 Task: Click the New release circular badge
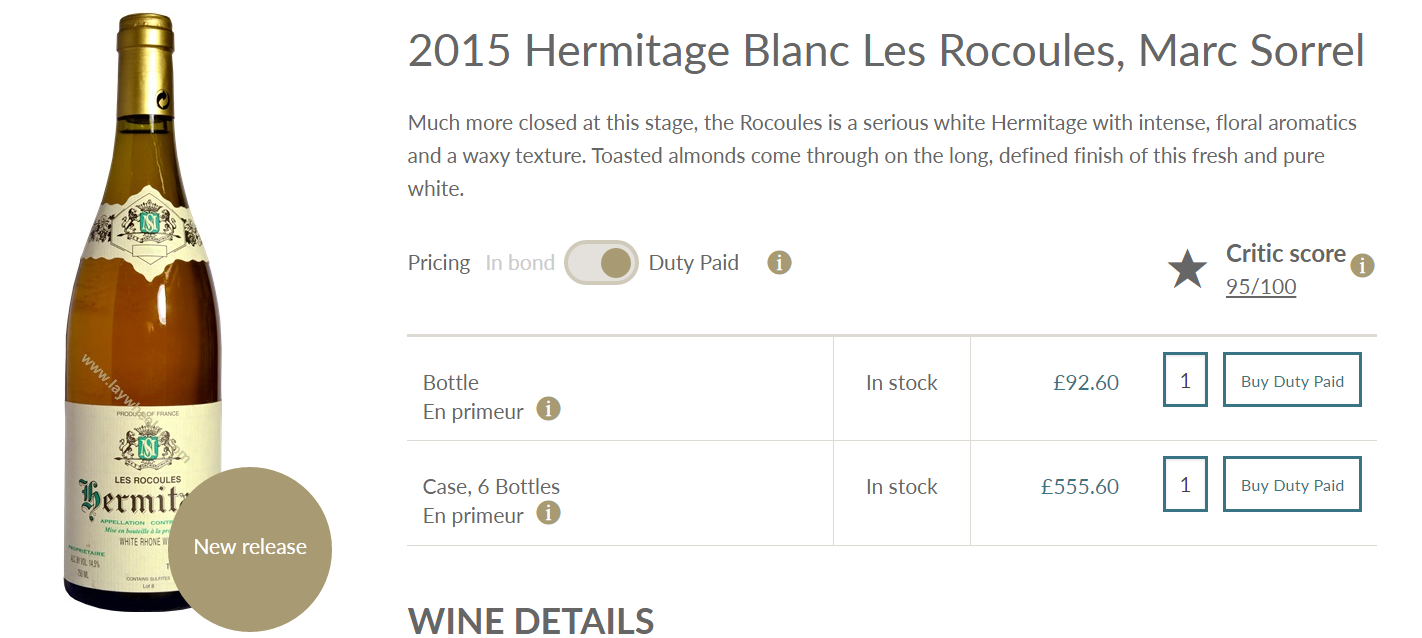[250, 549]
